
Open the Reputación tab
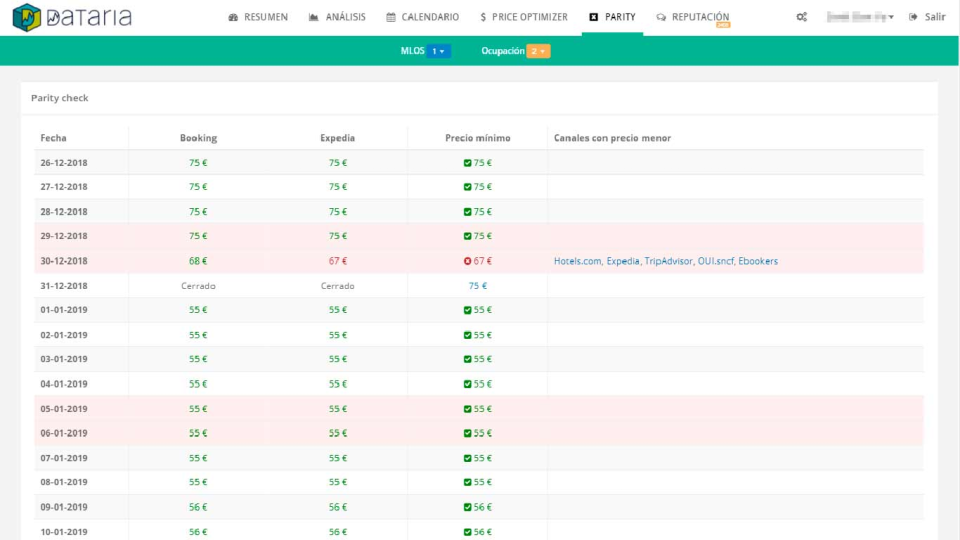point(693,17)
